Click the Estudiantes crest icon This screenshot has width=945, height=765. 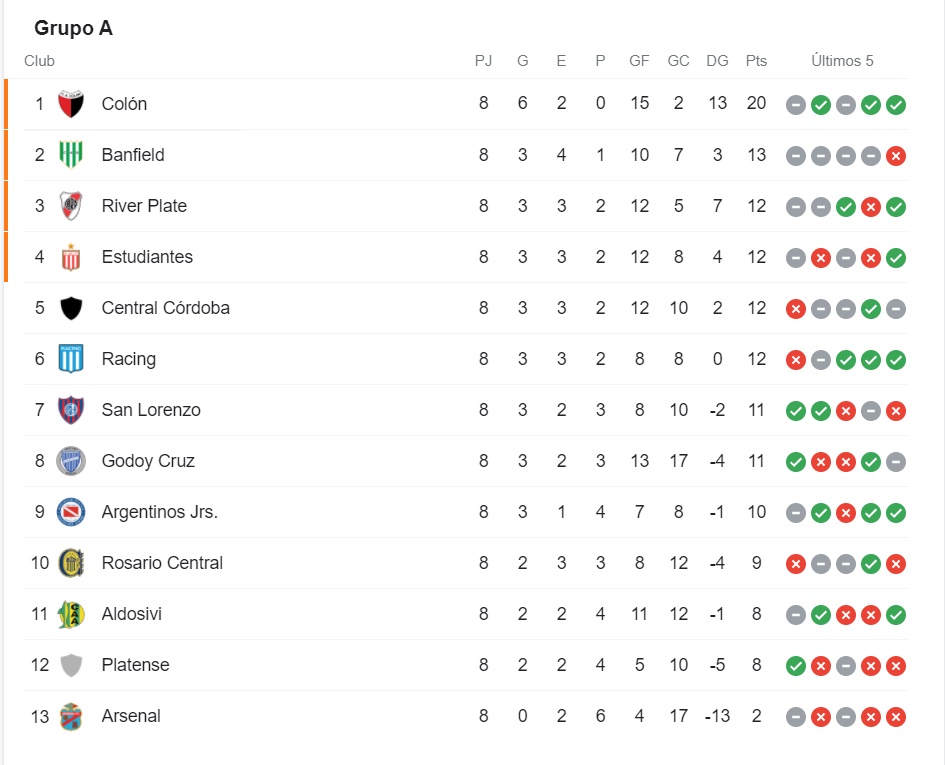[71, 257]
